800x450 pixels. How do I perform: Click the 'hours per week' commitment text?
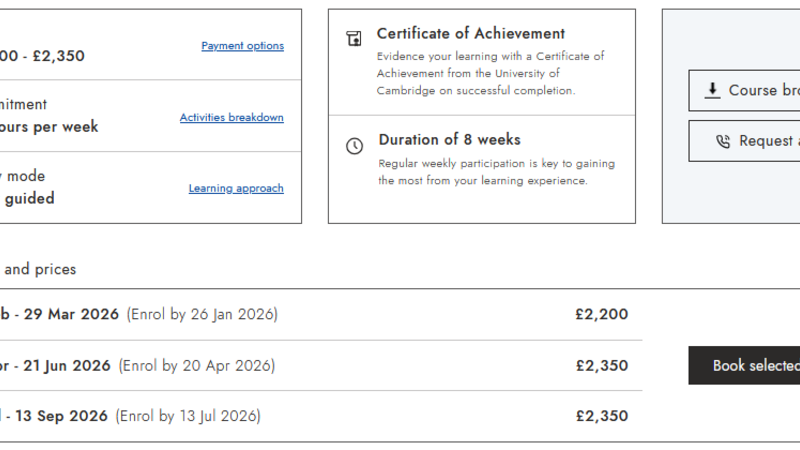coord(50,127)
